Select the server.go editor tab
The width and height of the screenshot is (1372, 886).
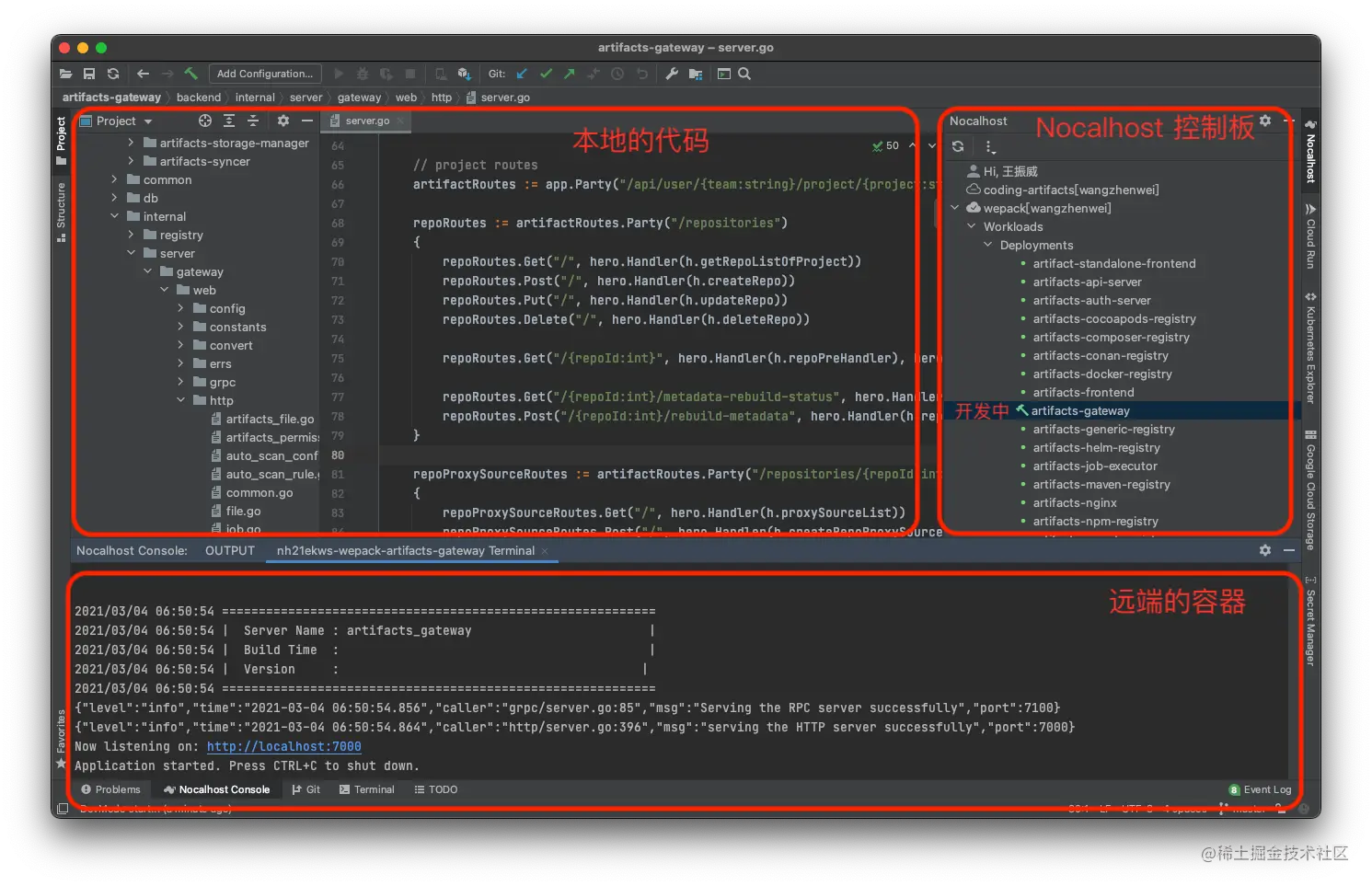[367, 121]
